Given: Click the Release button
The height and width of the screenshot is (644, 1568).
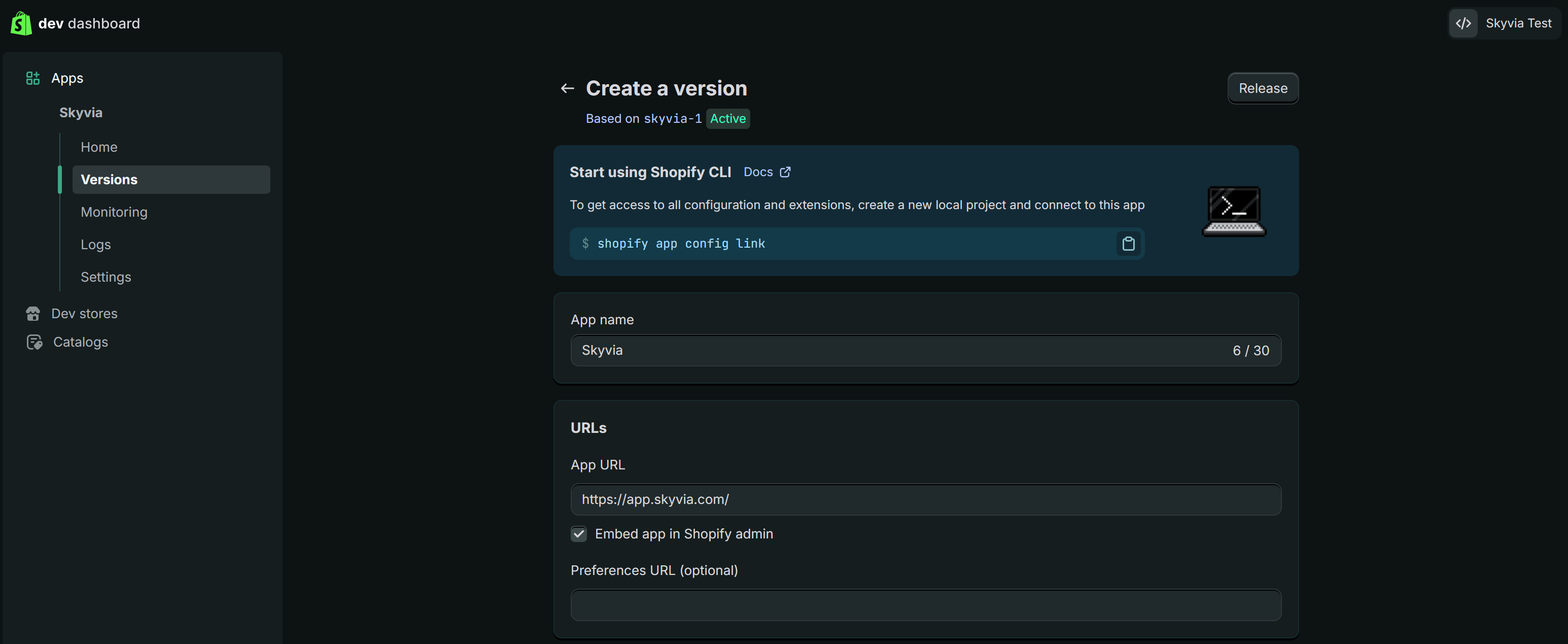Looking at the screenshot, I should pos(1263,88).
